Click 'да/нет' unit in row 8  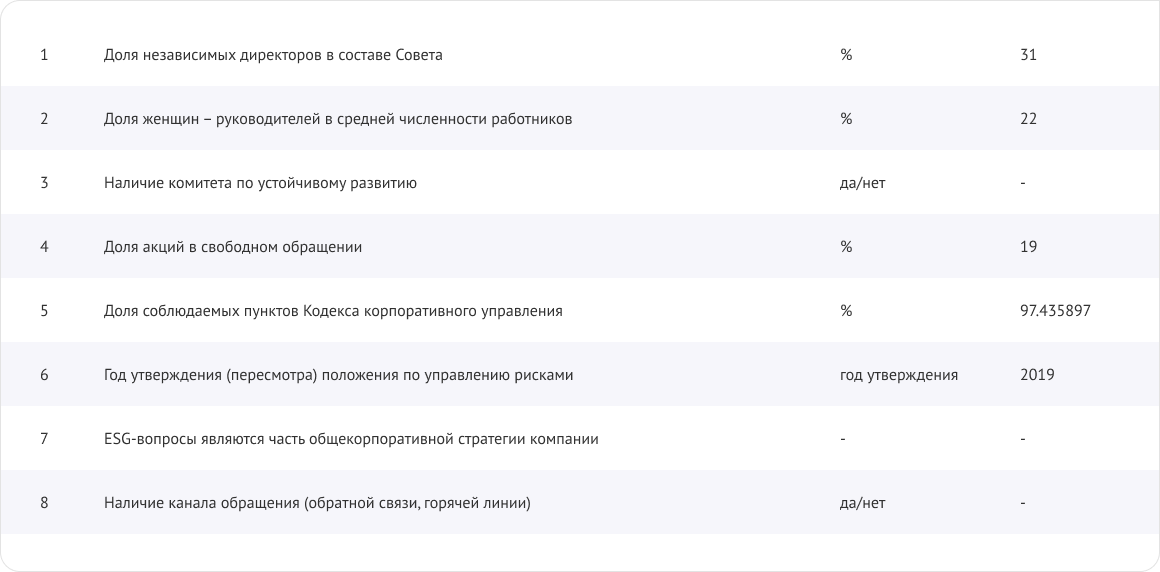pyautogui.click(x=863, y=503)
